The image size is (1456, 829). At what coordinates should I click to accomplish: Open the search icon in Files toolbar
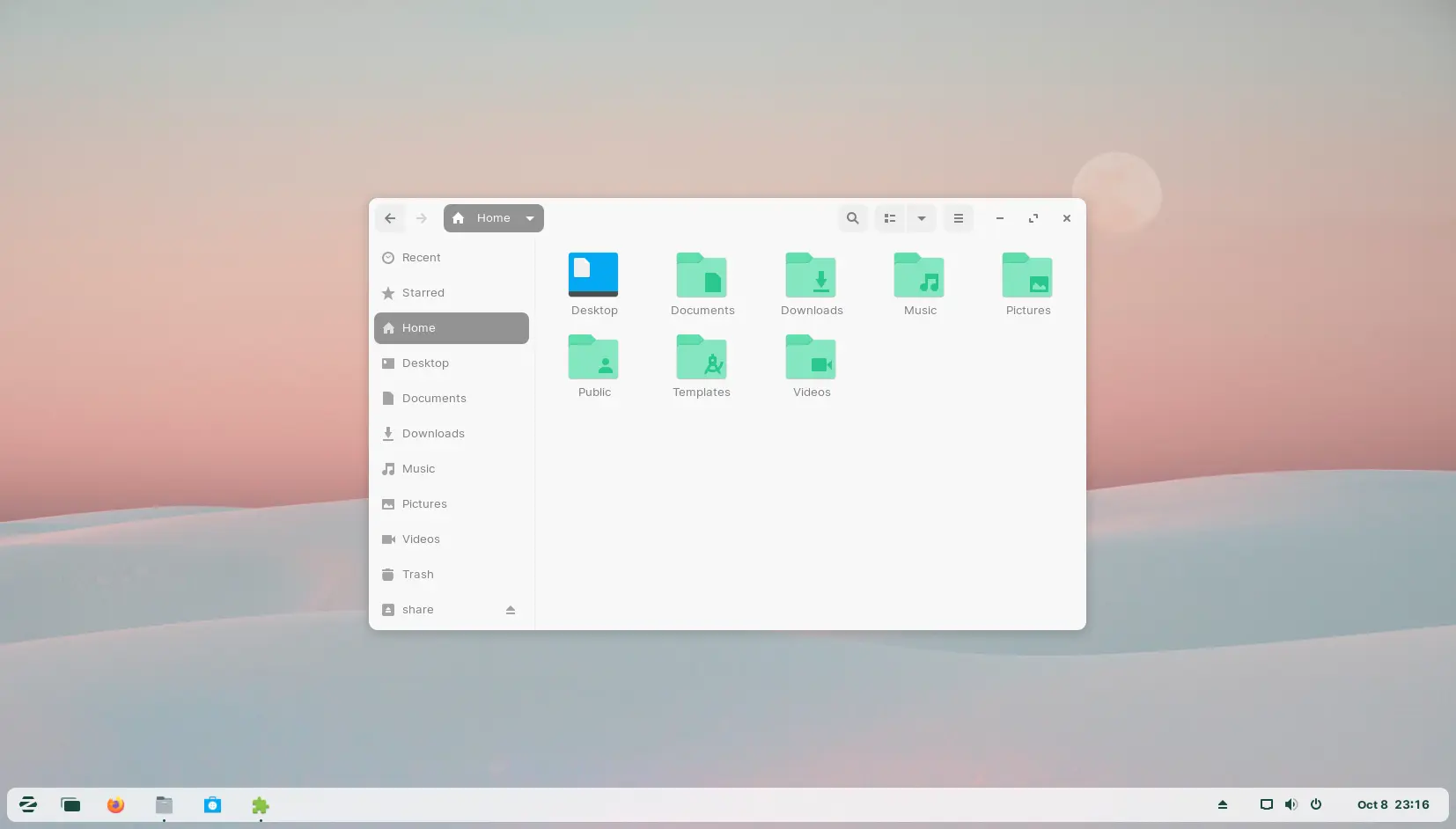pyautogui.click(x=852, y=218)
